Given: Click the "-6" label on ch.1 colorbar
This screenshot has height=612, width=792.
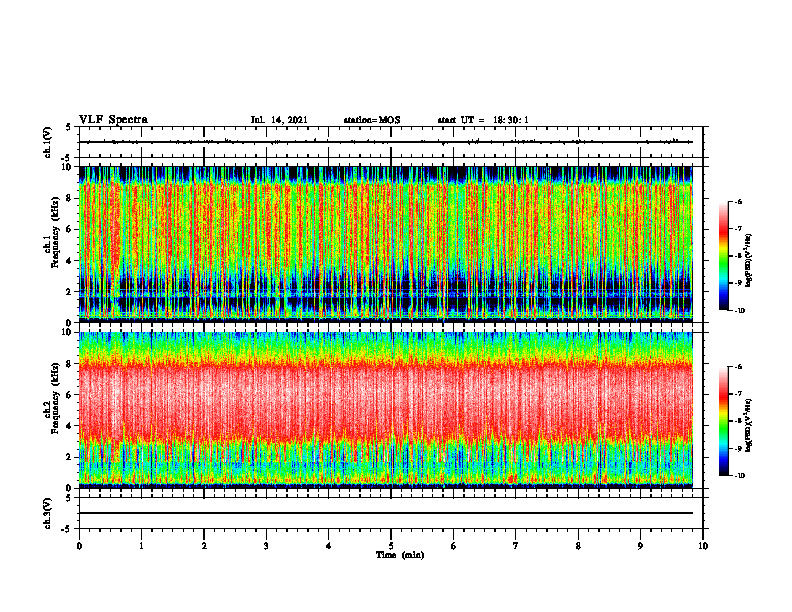Looking at the screenshot, I should tap(738, 202).
